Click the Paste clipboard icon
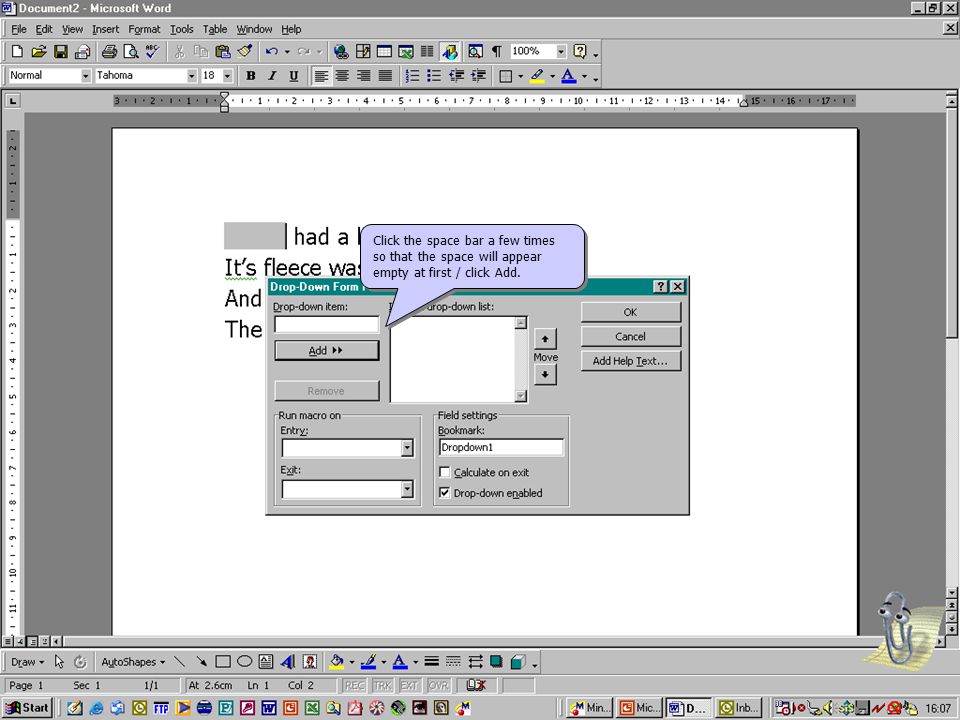Image resolution: width=960 pixels, height=720 pixels. coord(223,51)
